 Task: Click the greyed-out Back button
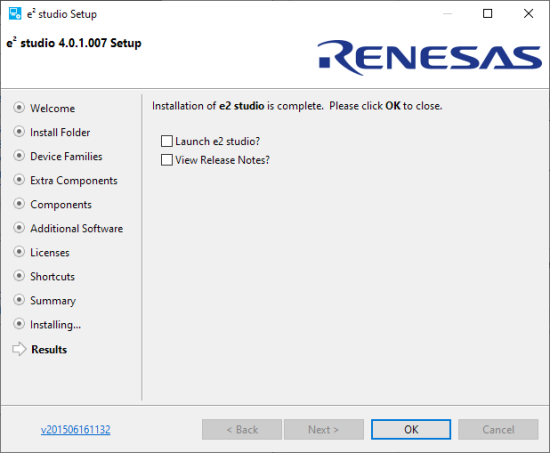[242, 429]
